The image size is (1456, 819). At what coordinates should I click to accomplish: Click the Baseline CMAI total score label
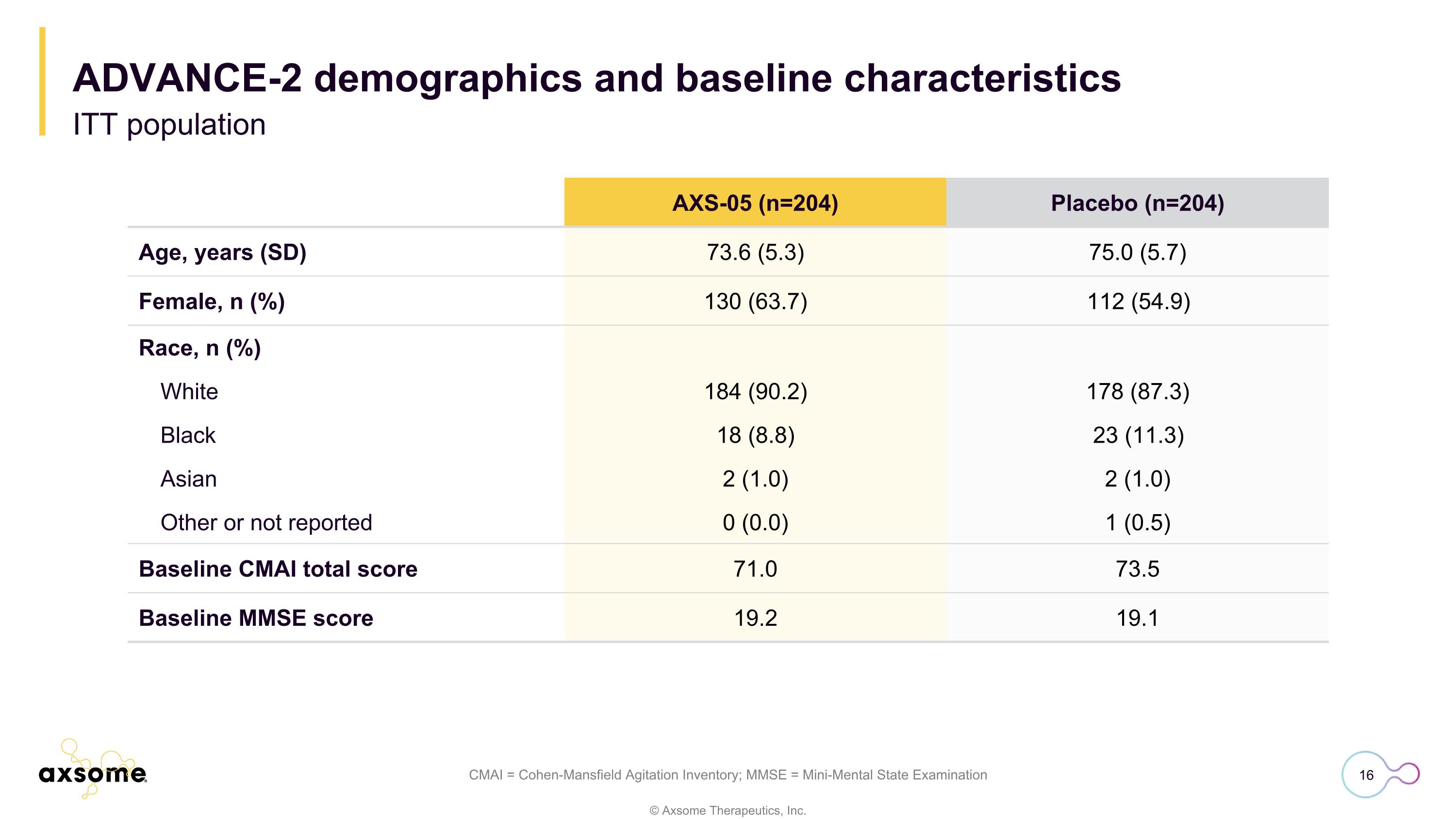[278, 569]
